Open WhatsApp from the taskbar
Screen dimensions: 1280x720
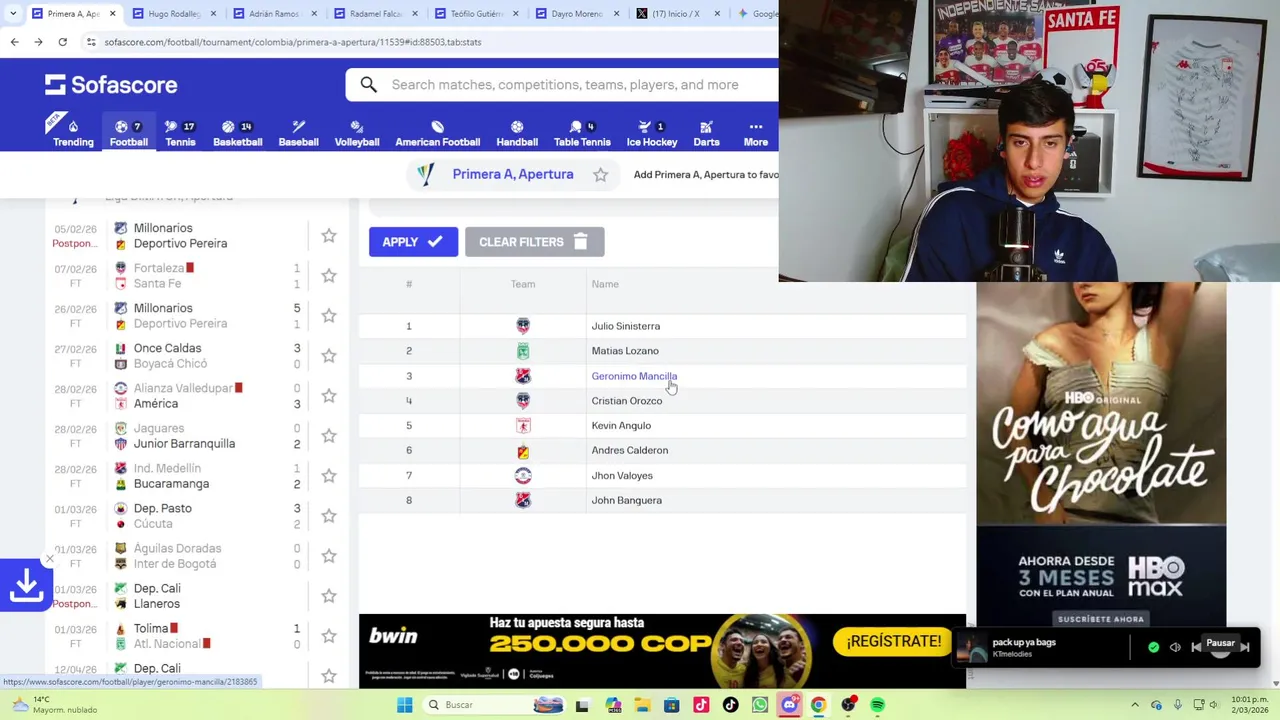click(x=760, y=705)
